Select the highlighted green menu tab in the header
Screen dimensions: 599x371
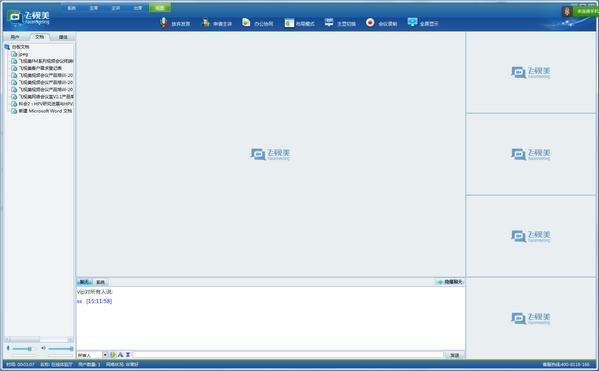click(x=160, y=8)
